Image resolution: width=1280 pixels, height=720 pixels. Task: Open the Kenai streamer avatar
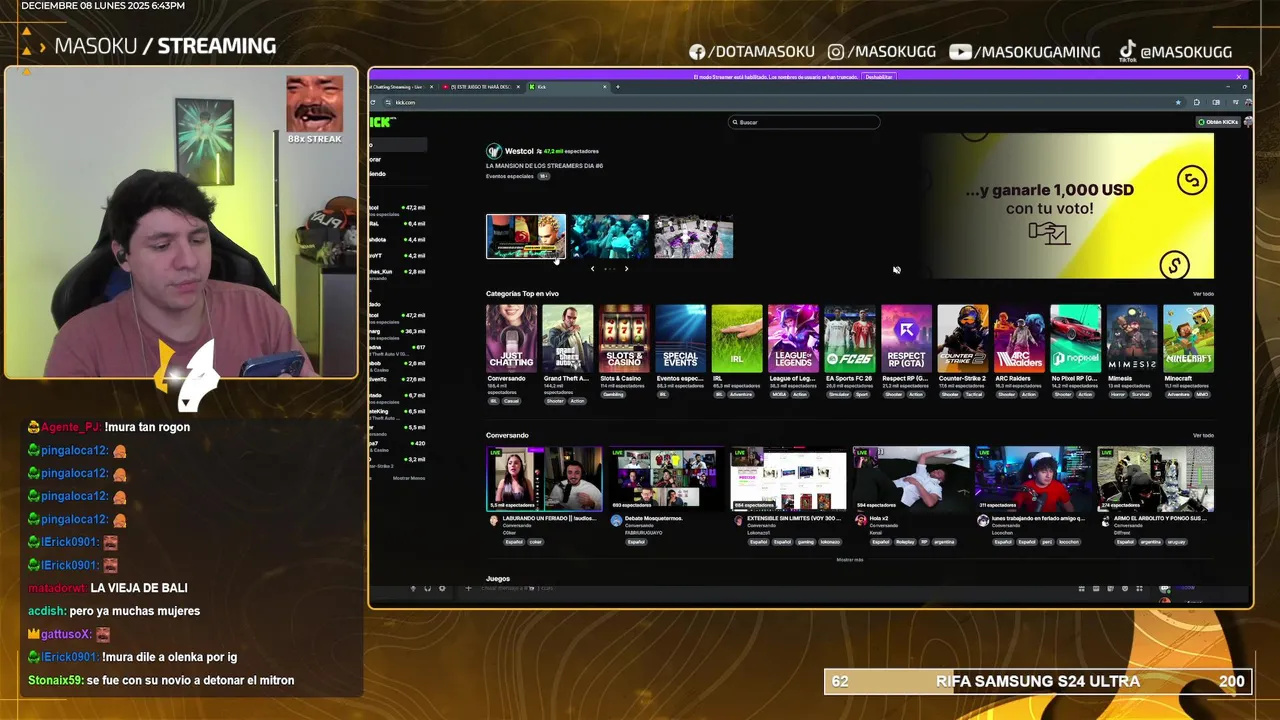click(860, 521)
